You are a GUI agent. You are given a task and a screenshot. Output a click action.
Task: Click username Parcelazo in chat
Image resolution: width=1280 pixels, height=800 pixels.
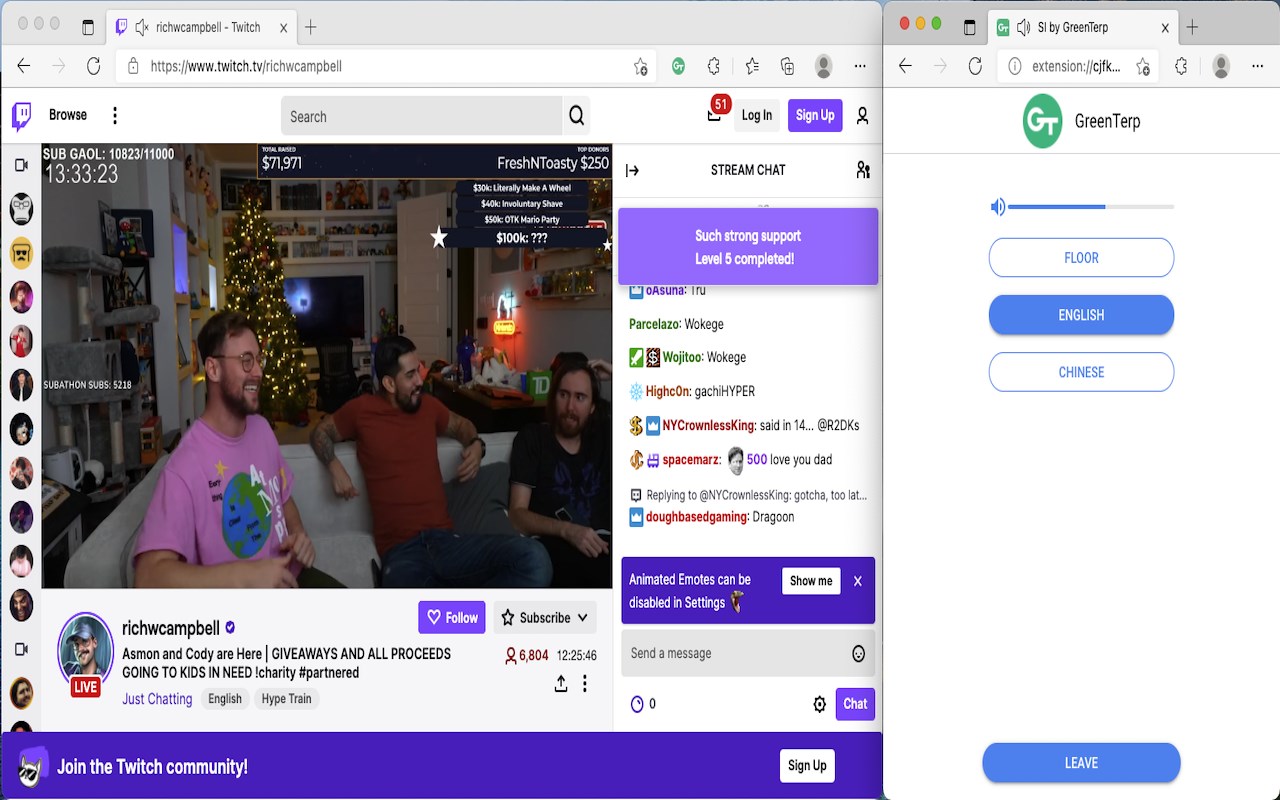point(655,324)
